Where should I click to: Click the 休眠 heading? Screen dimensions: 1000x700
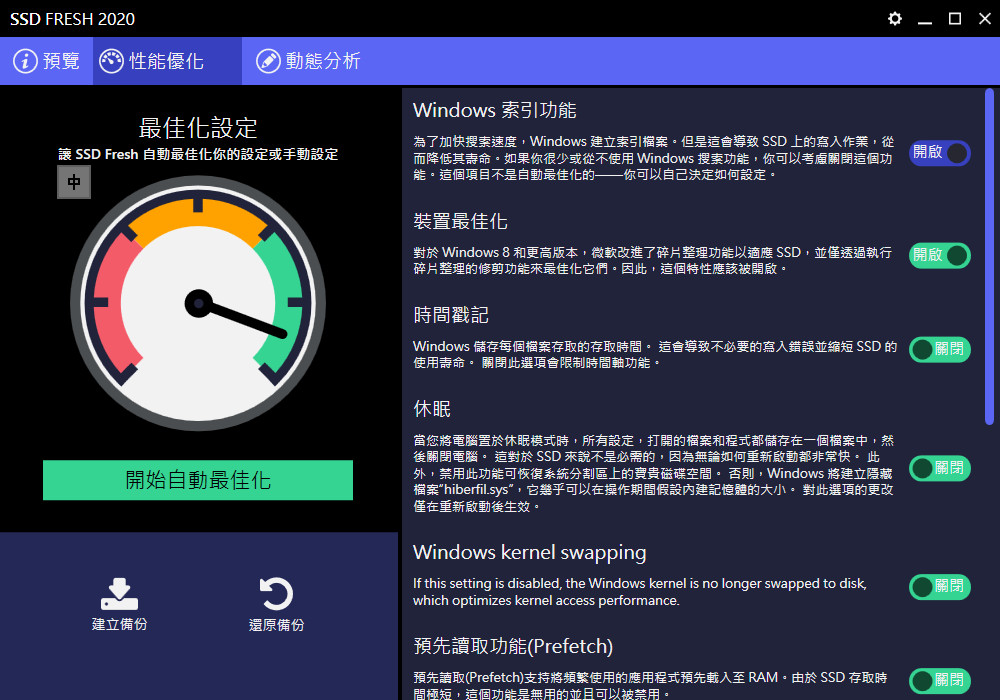(x=432, y=409)
